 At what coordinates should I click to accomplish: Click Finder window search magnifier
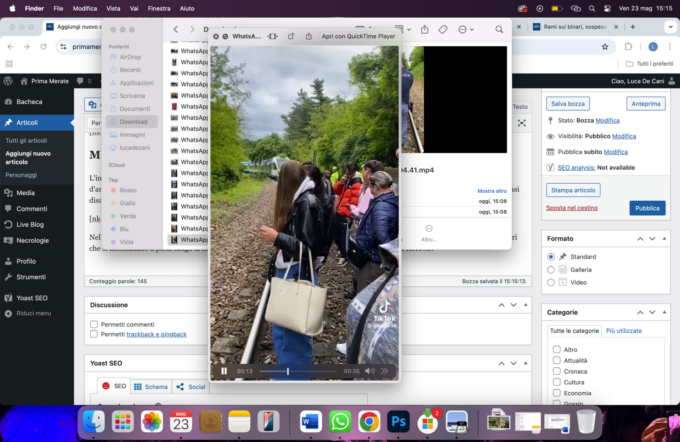(x=499, y=29)
